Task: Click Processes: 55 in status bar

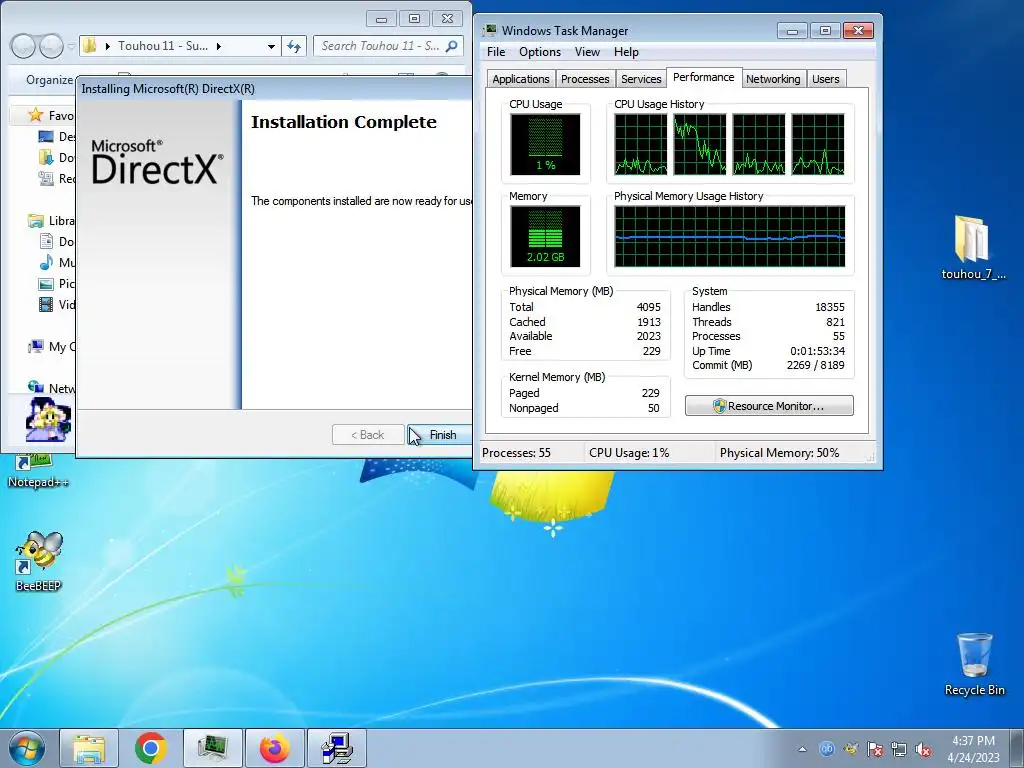Action: [516, 453]
